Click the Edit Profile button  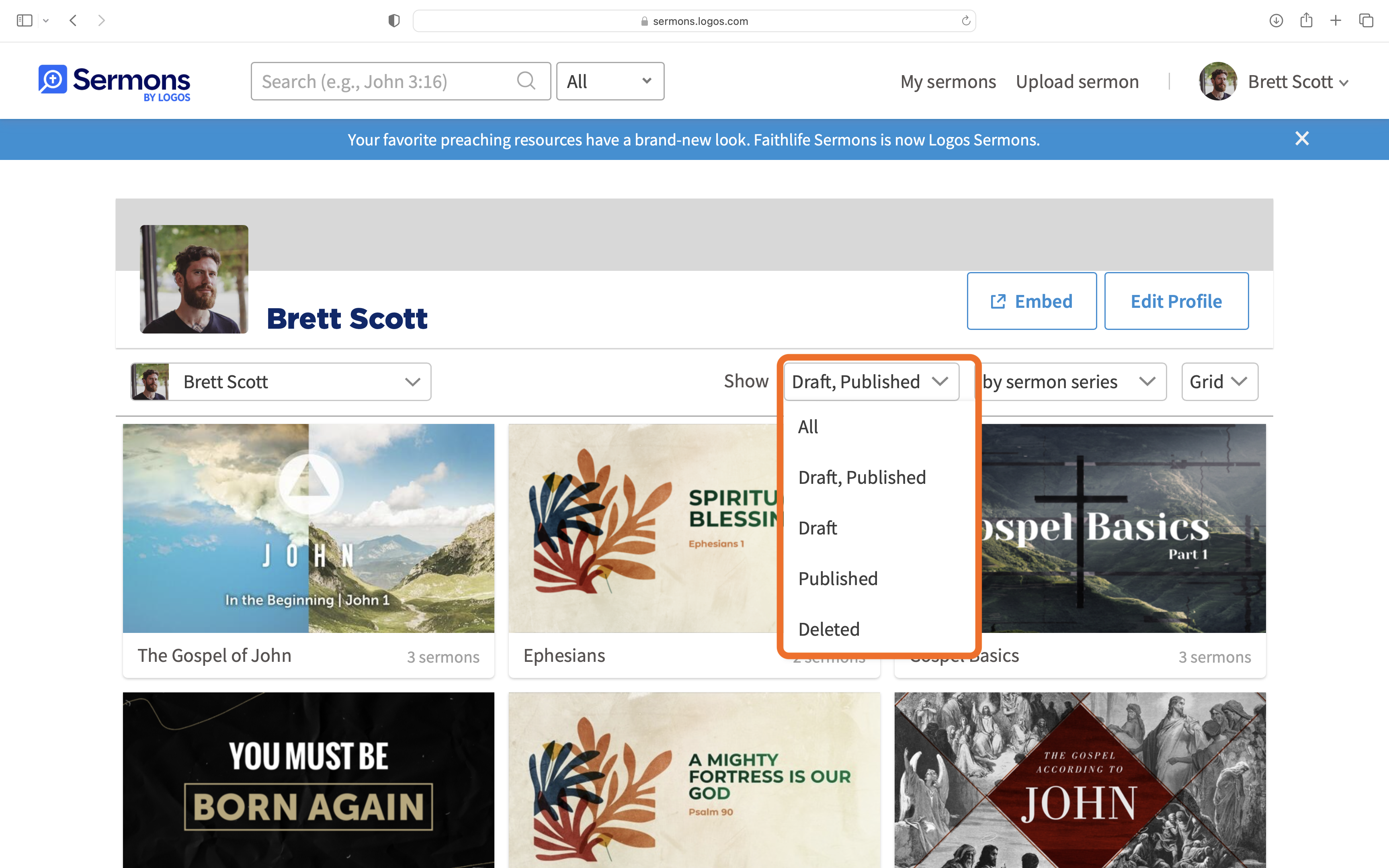pos(1176,301)
